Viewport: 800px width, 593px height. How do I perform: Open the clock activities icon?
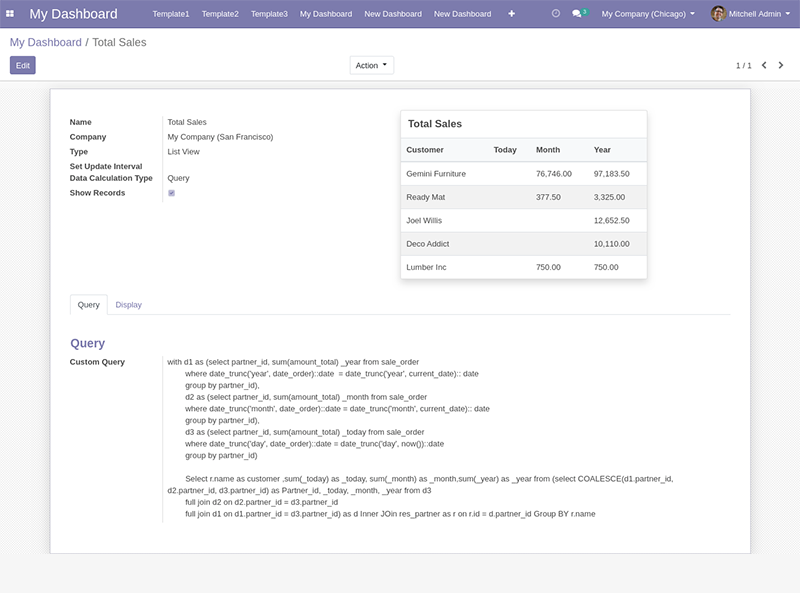556,14
